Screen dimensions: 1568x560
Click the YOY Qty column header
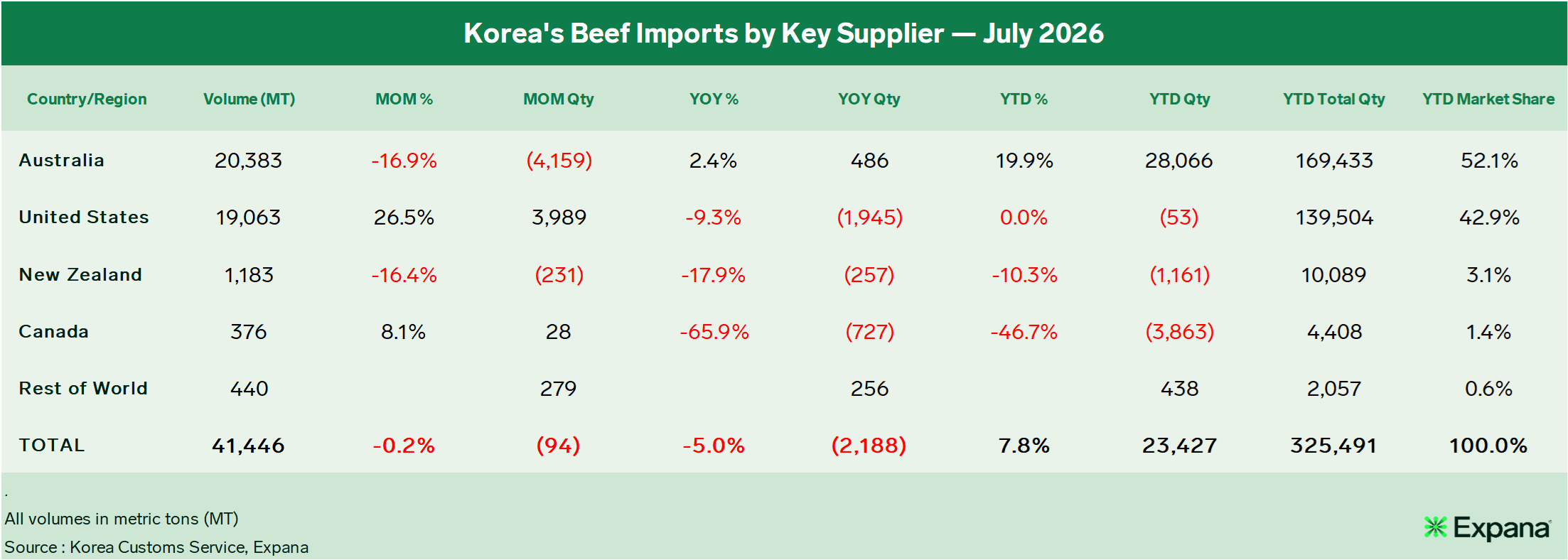coord(869,99)
